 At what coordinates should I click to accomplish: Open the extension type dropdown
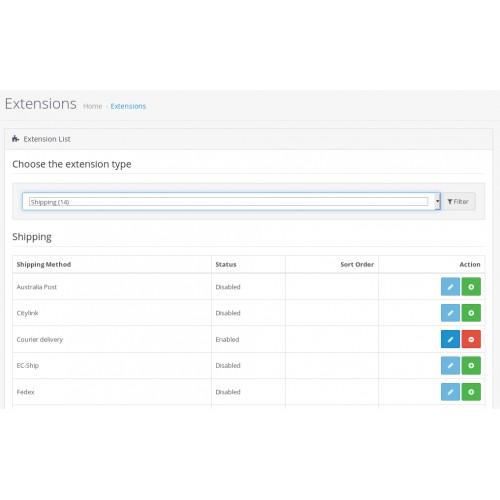pos(231,202)
